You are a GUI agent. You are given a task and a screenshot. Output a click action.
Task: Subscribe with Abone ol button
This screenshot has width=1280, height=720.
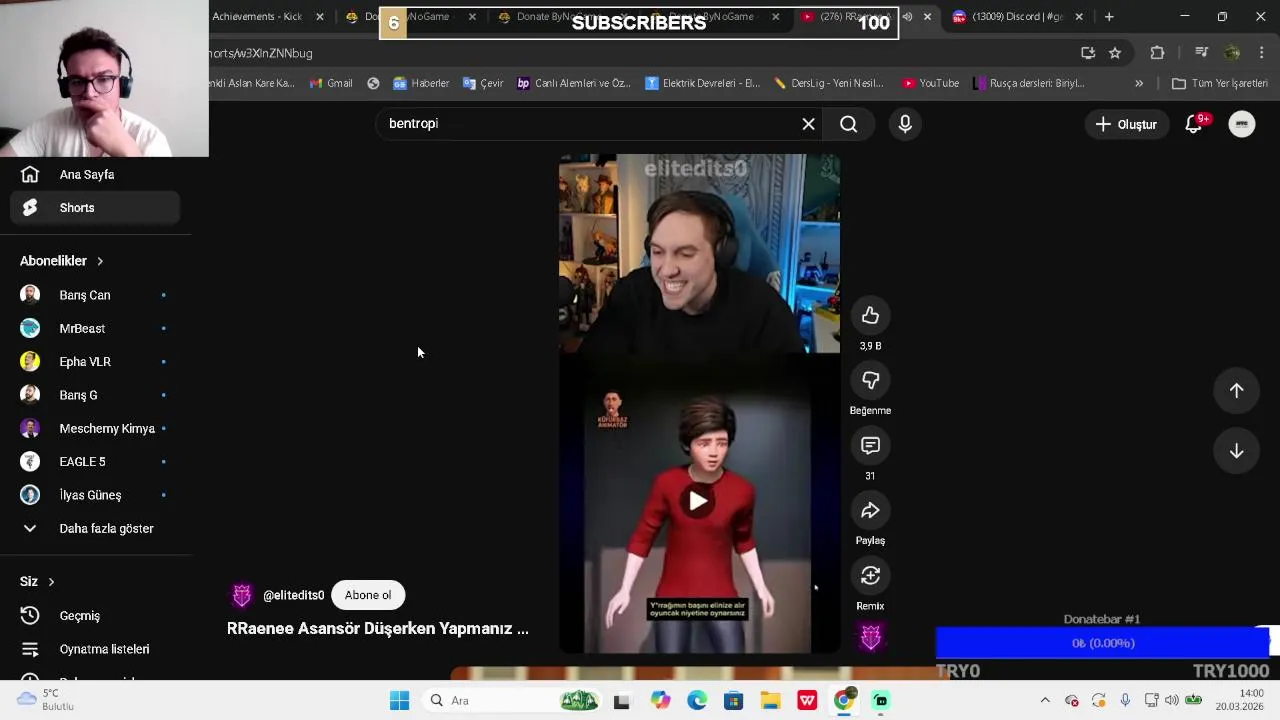pyautogui.click(x=368, y=595)
